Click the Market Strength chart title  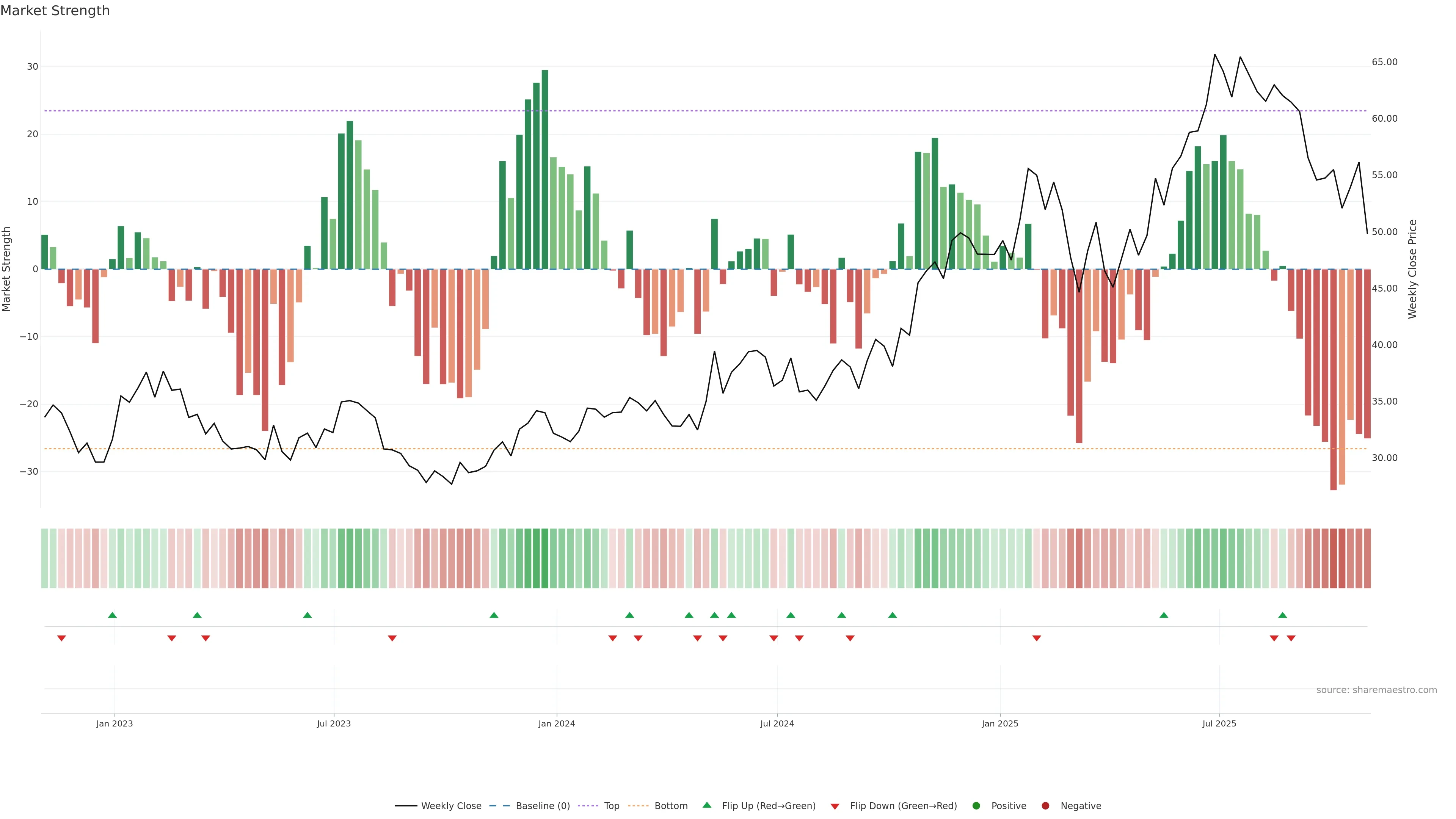[55, 11]
